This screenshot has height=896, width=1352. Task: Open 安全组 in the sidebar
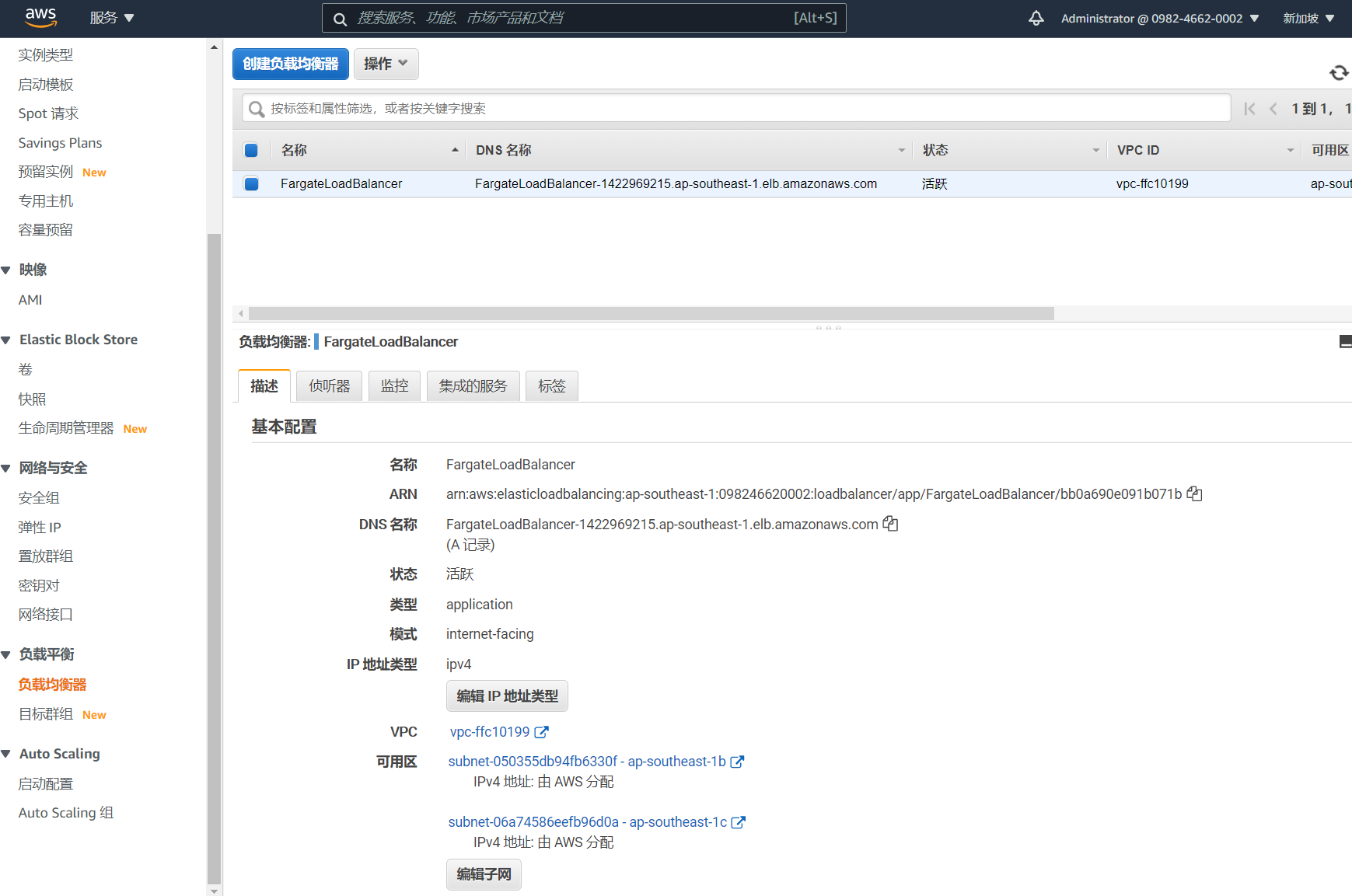click(39, 498)
